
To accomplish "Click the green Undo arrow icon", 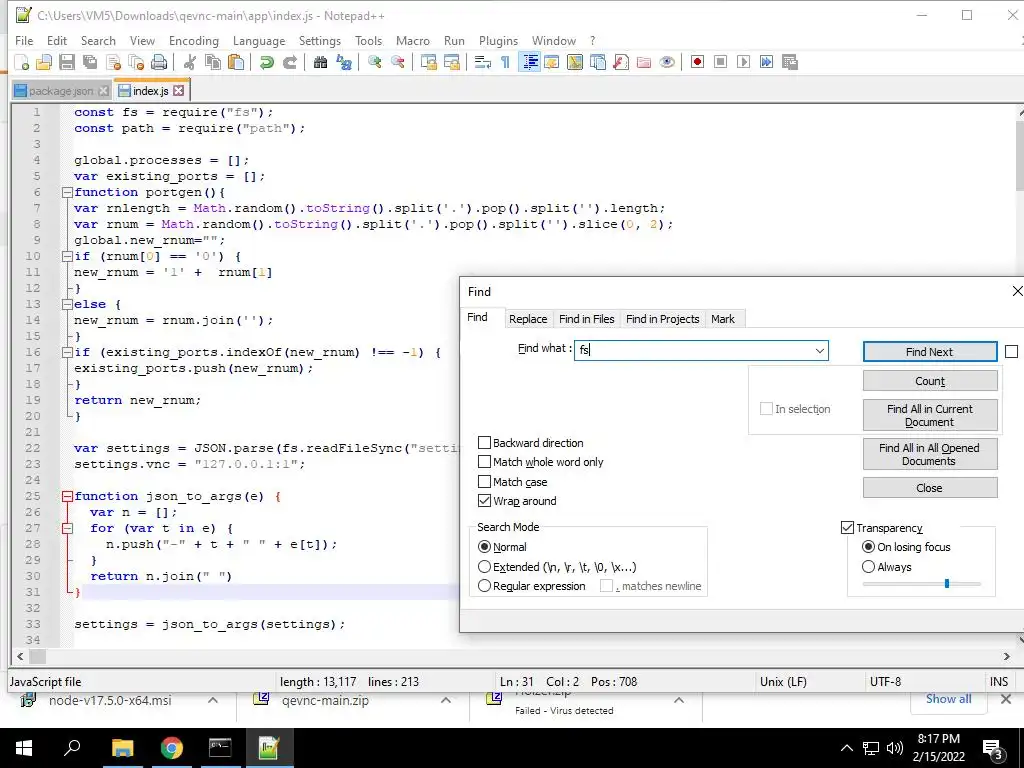I will (266, 62).
